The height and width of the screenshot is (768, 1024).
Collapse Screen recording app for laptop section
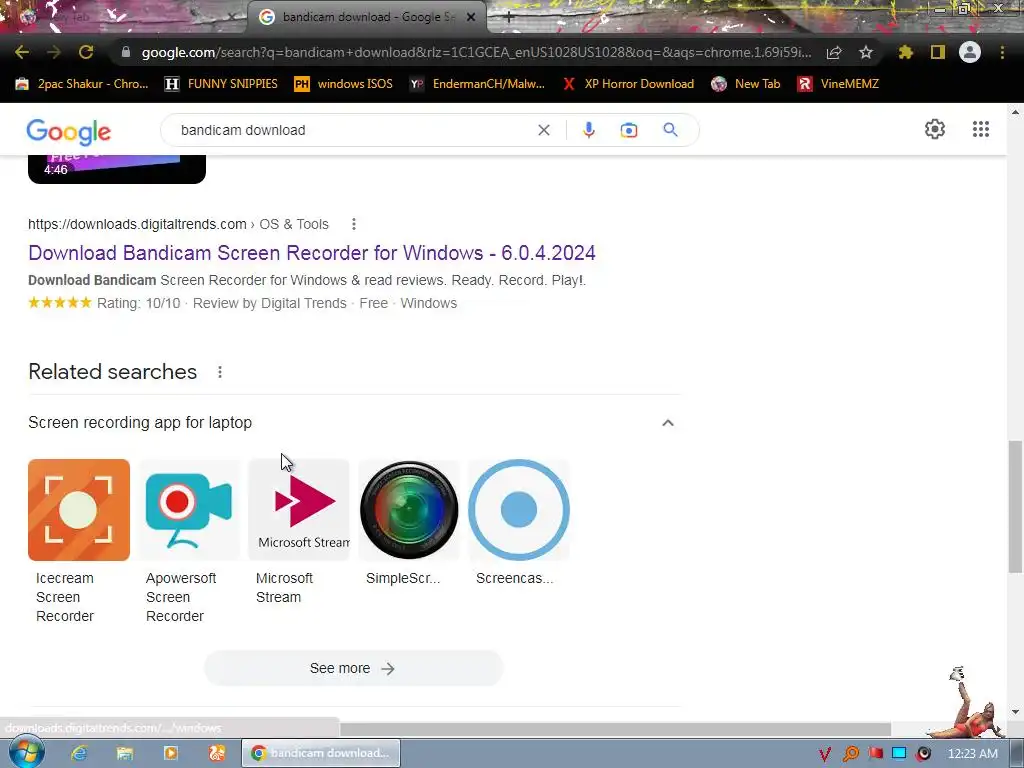click(667, 423)
